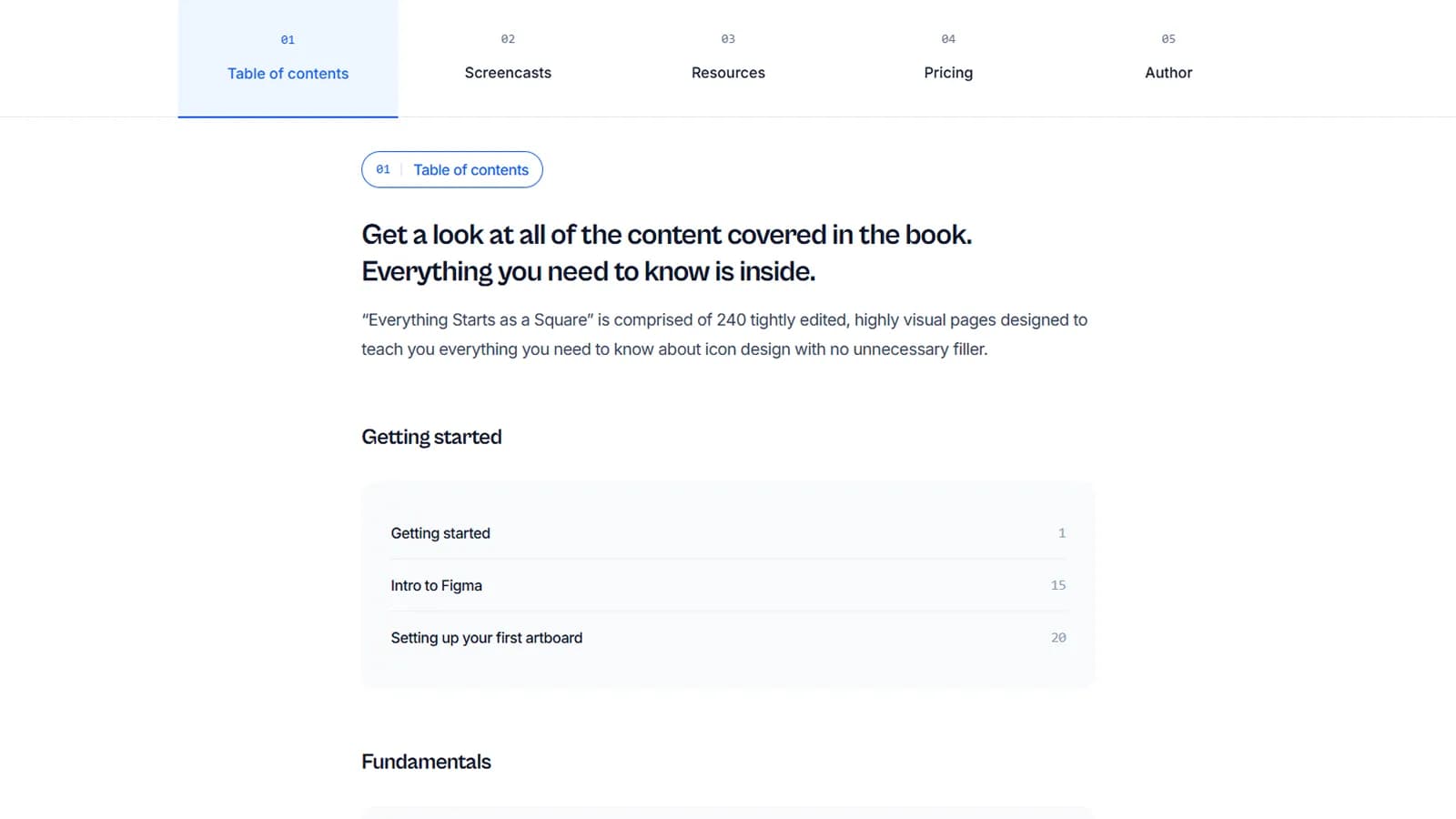Switch to the Screencasts tab
This screenshot has height=819, width=1456.
[x=507, y=73]
